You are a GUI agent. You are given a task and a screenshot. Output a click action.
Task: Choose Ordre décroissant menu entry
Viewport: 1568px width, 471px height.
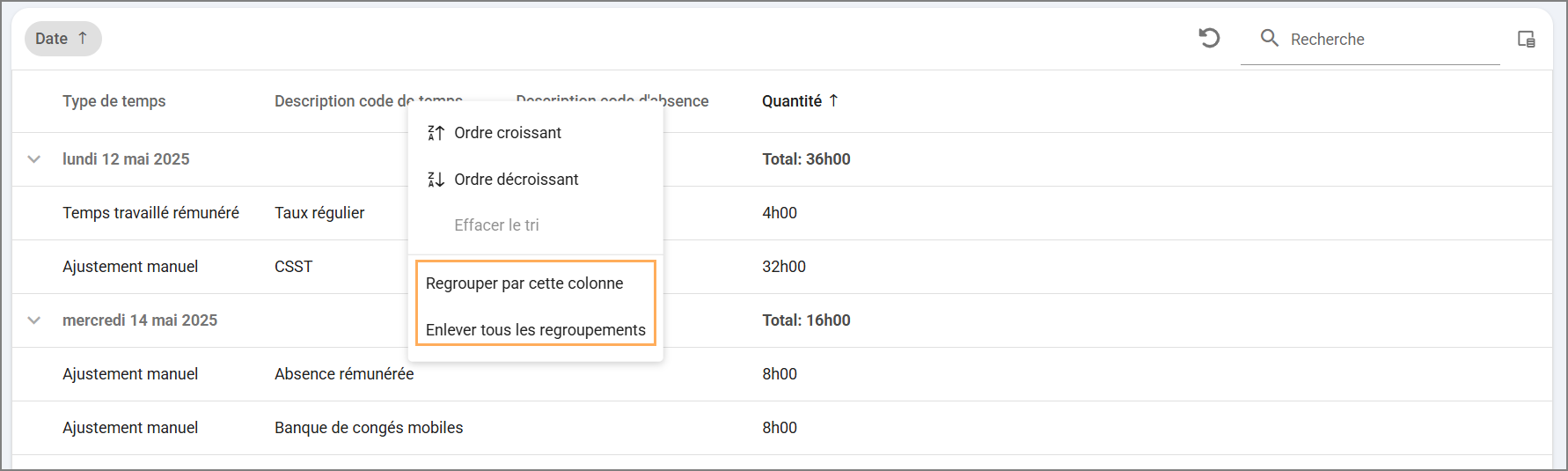(x=516, y=180)
